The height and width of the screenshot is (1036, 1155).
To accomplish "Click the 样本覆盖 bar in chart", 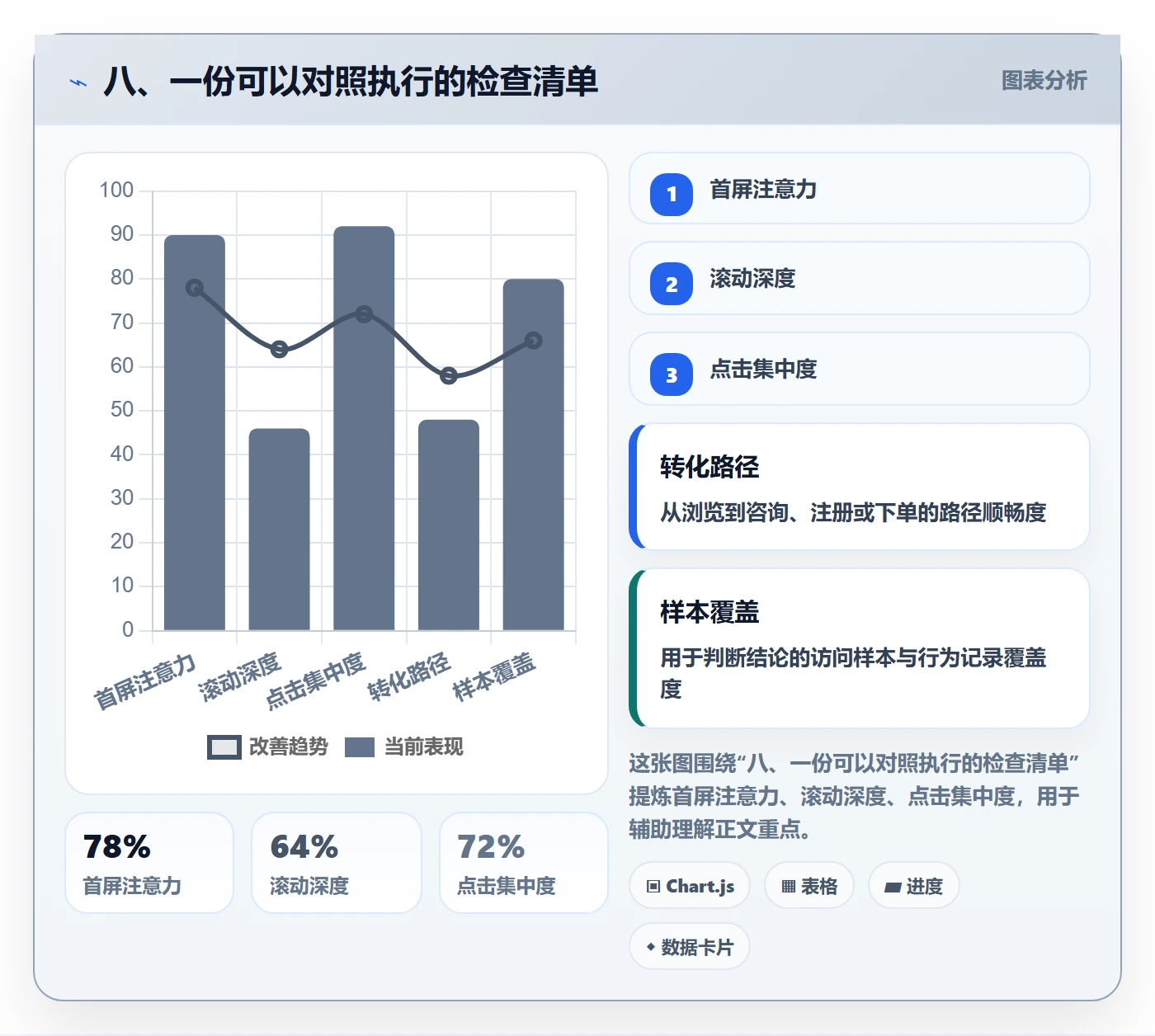I will click(x=534, y=455).
